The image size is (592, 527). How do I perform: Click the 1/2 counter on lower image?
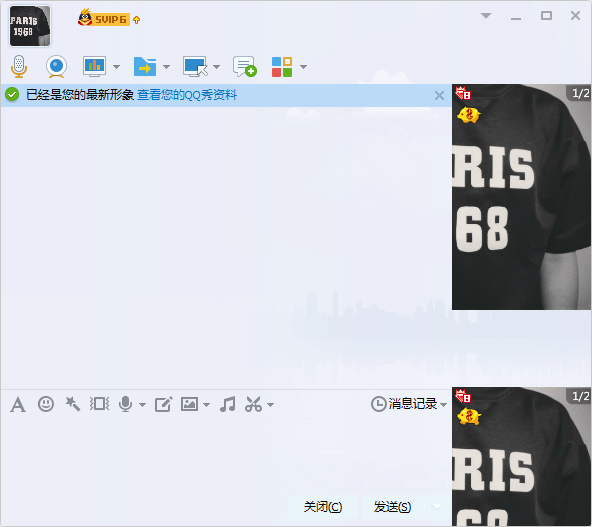[580, 396]
